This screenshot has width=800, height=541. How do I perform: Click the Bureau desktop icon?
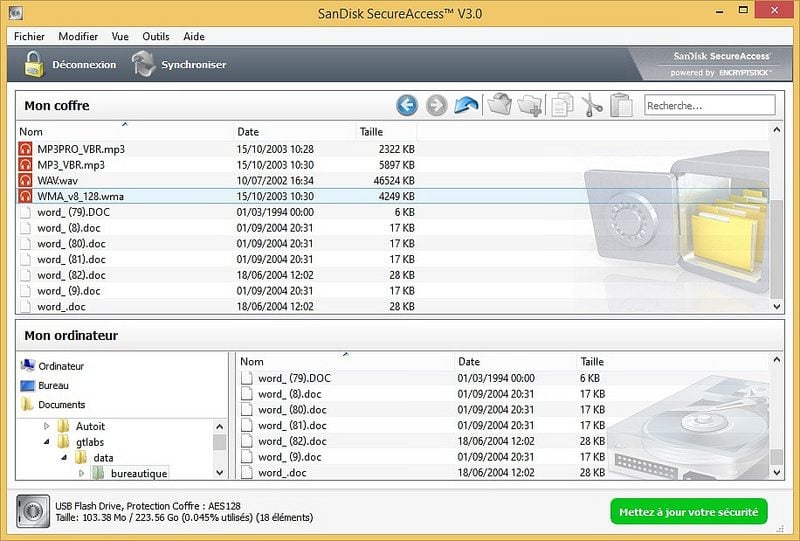[28, 385]
